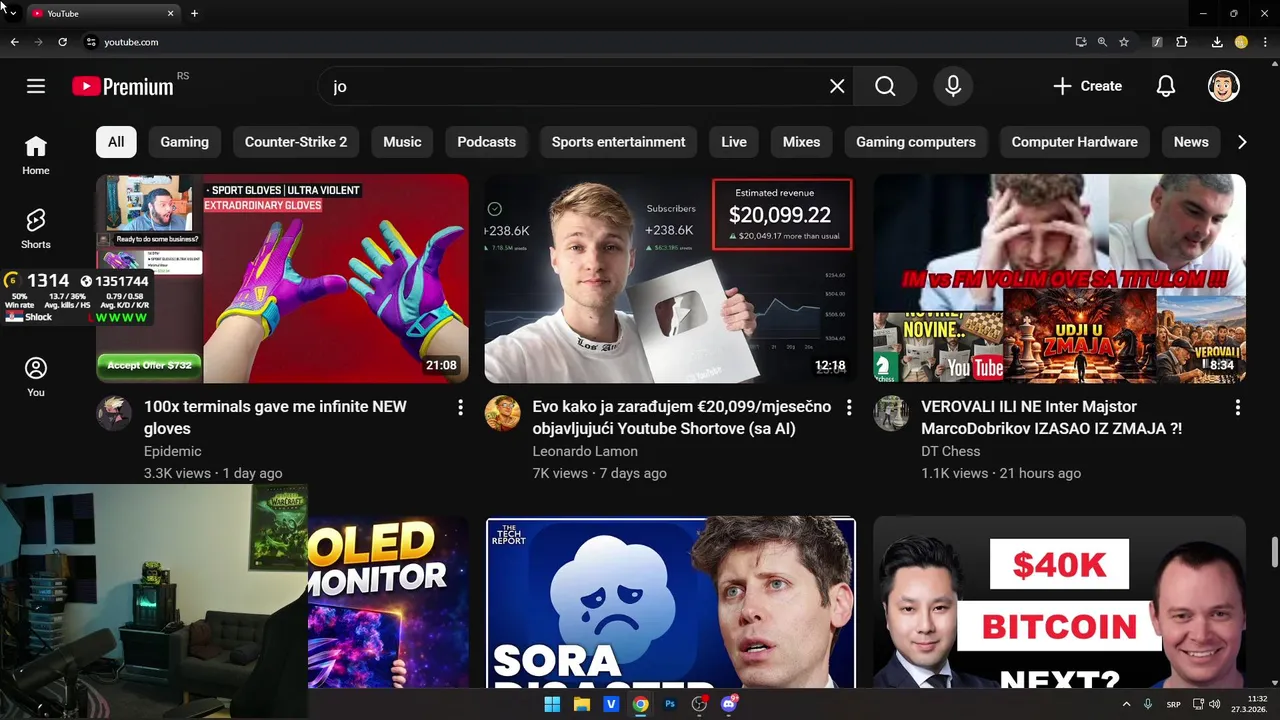Install app icon in address bar

point(1081,42)
